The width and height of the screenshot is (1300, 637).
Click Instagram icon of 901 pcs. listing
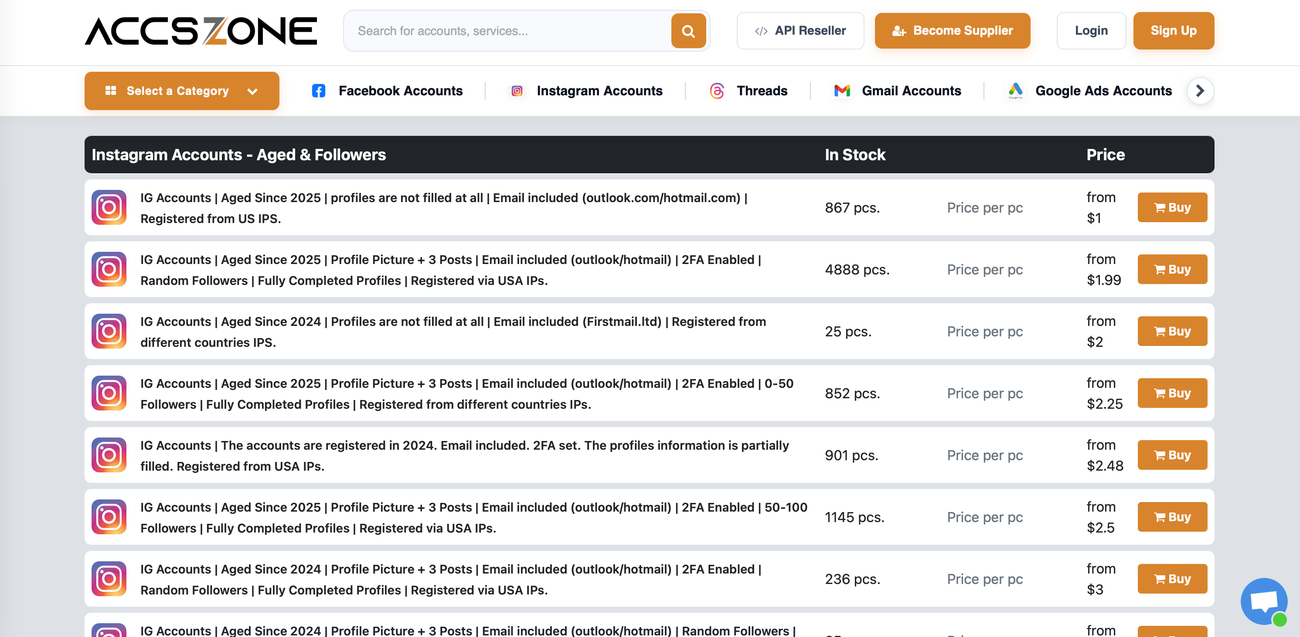coord(109,456)
